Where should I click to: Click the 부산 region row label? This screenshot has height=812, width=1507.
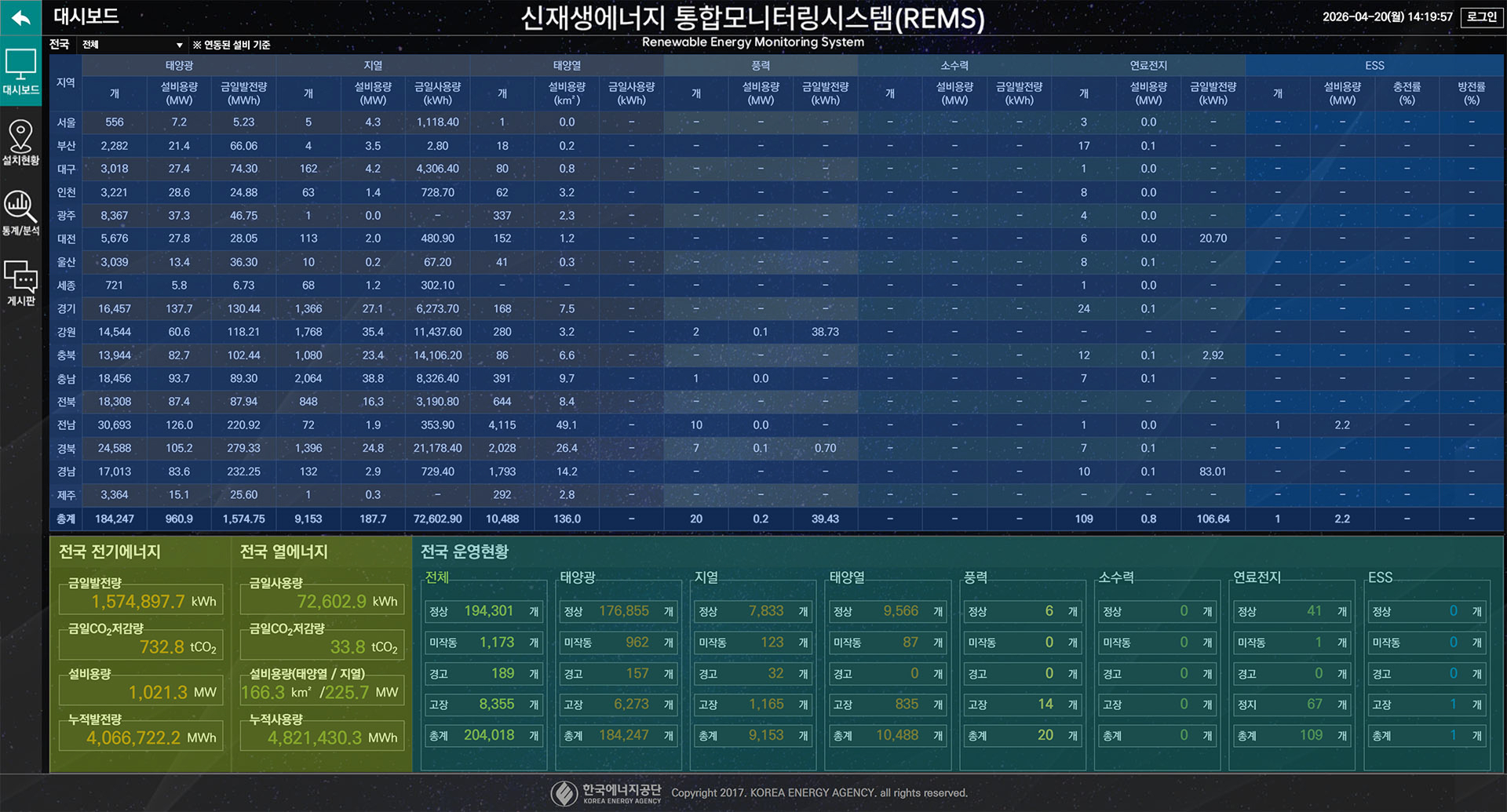click(66, 146)
